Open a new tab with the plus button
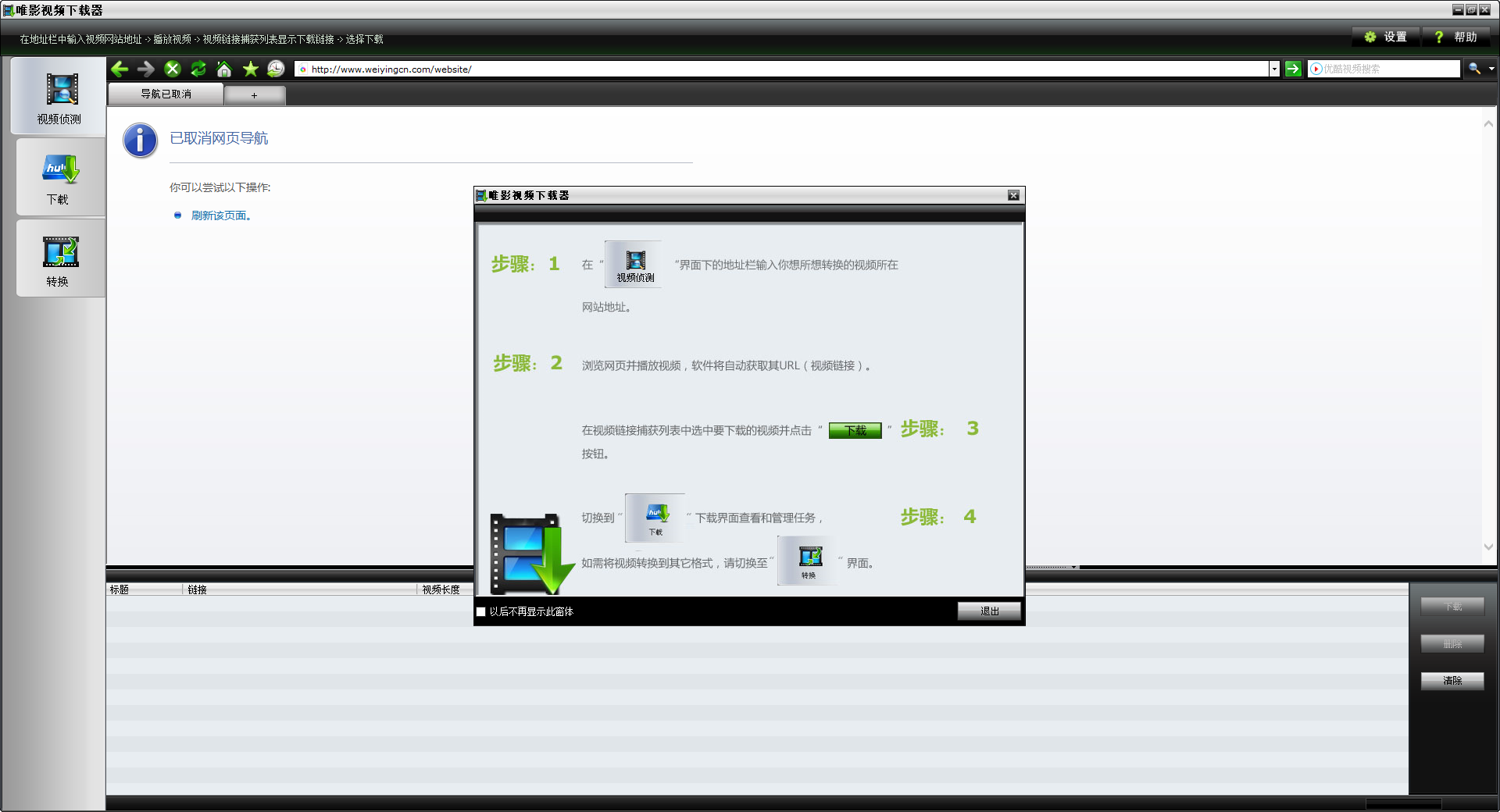The width and height of the screenshot is (1500, 812). coord(254,94)
